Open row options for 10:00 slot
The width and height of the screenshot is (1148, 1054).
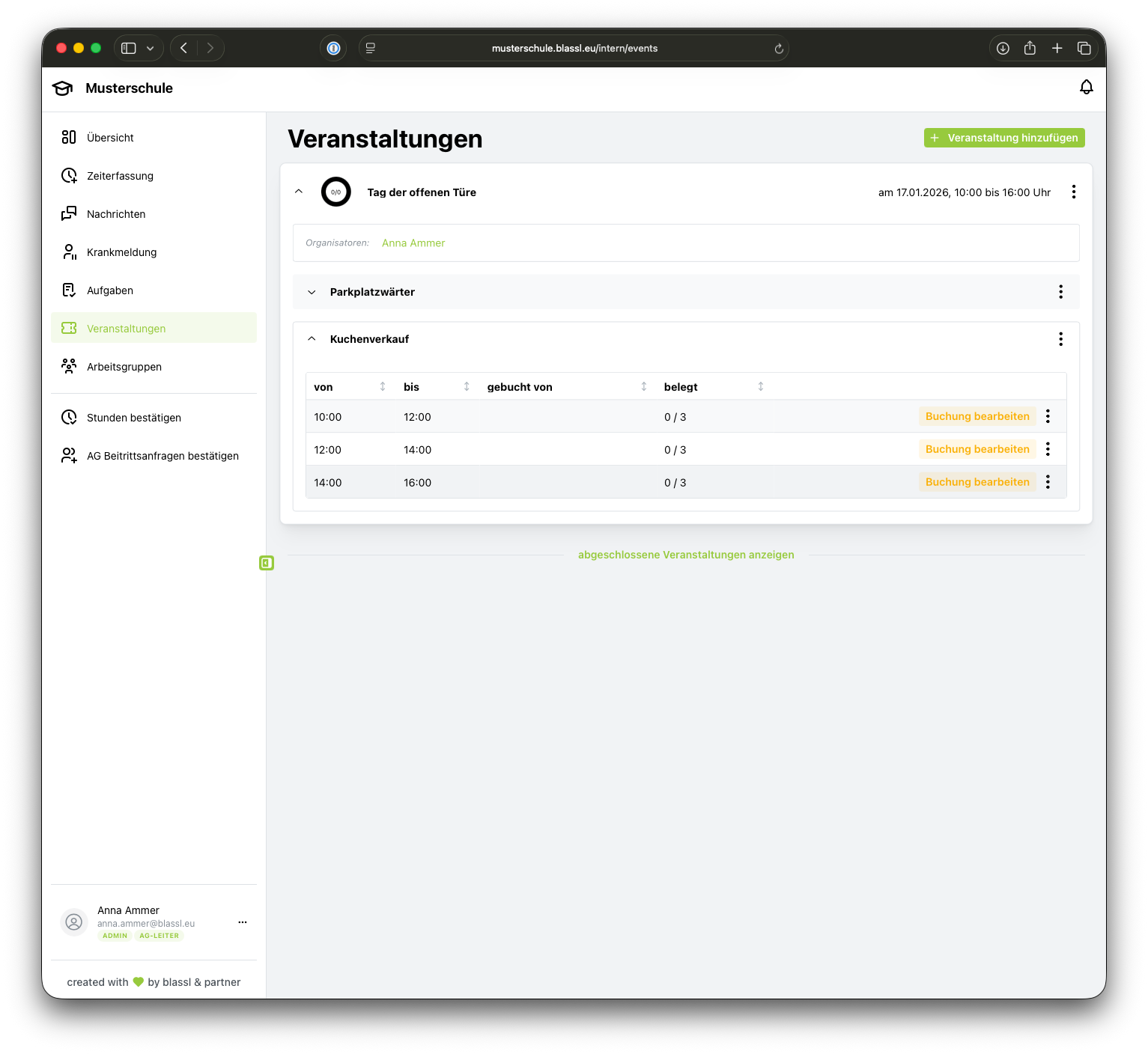coord(1048,416)
